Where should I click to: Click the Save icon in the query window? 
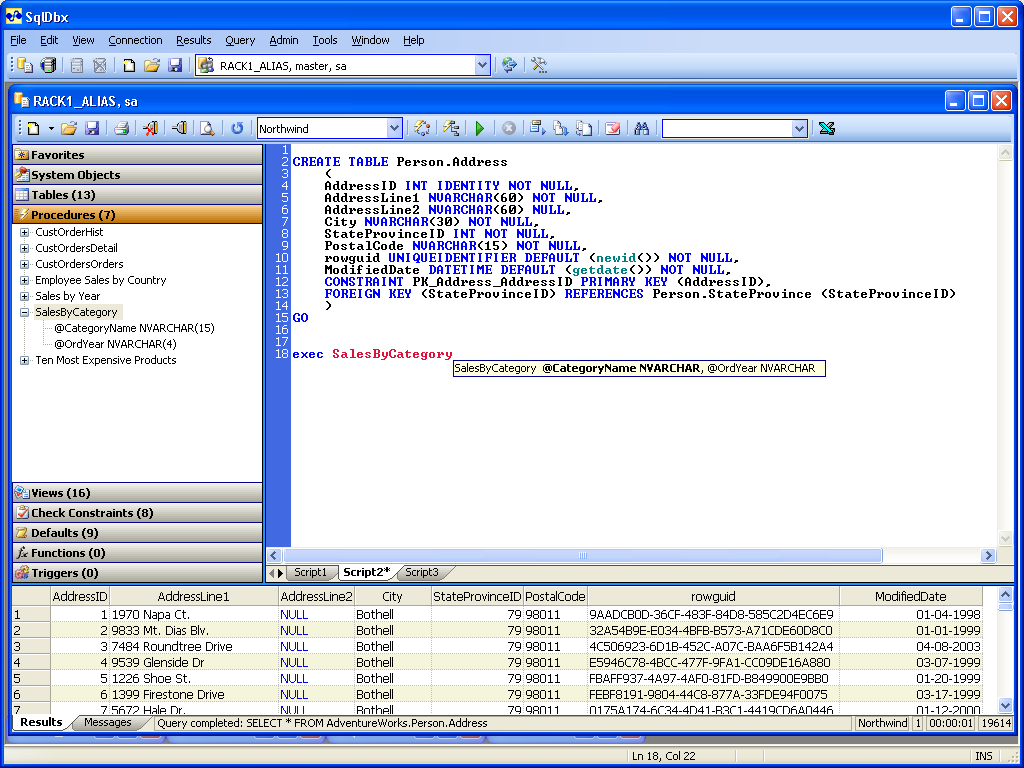(91, 128)
